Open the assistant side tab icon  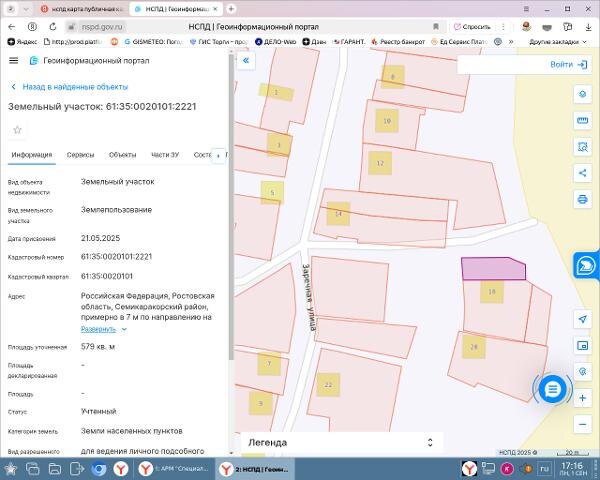586,265
